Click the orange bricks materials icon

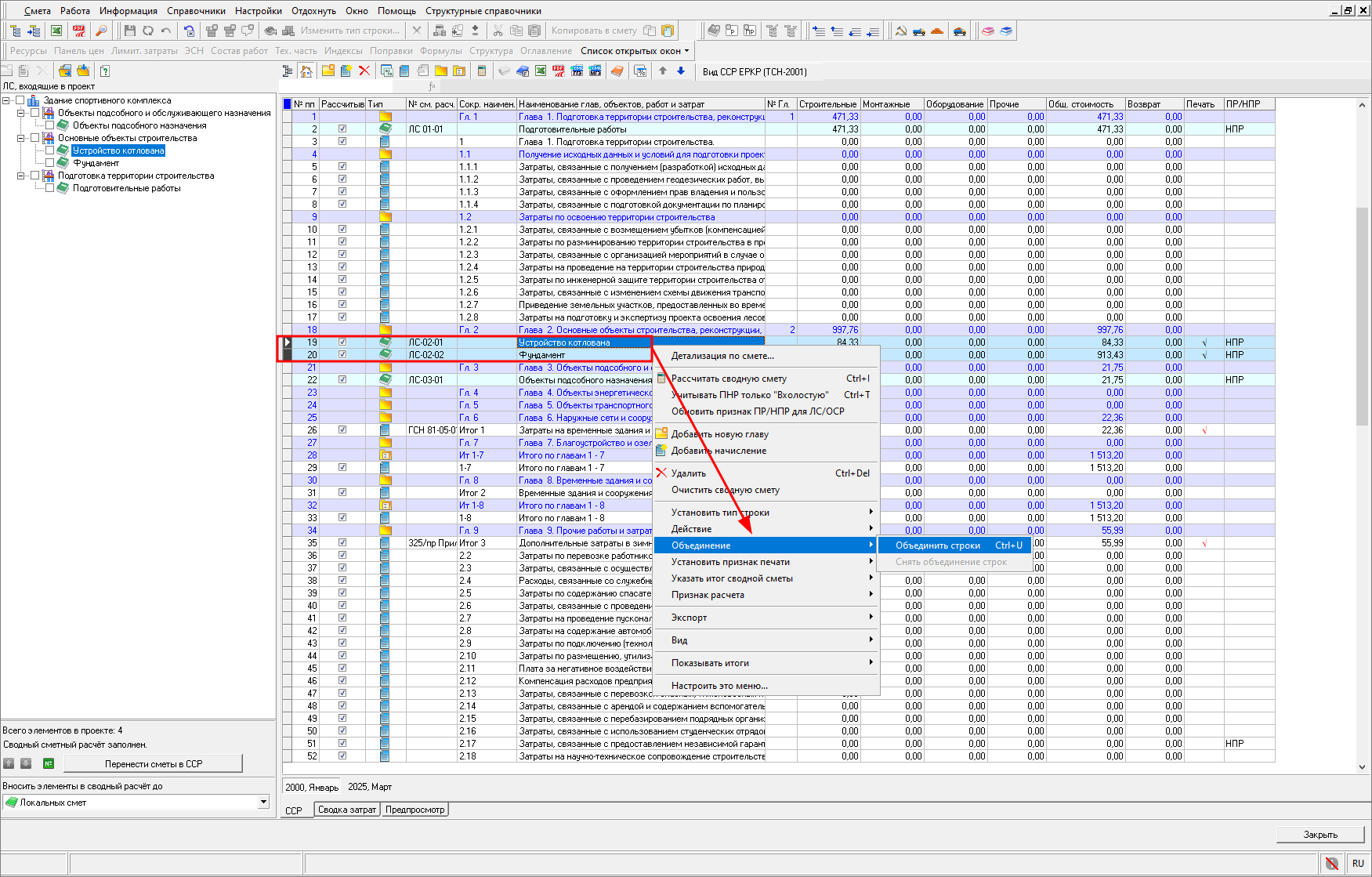pos(937,31)
